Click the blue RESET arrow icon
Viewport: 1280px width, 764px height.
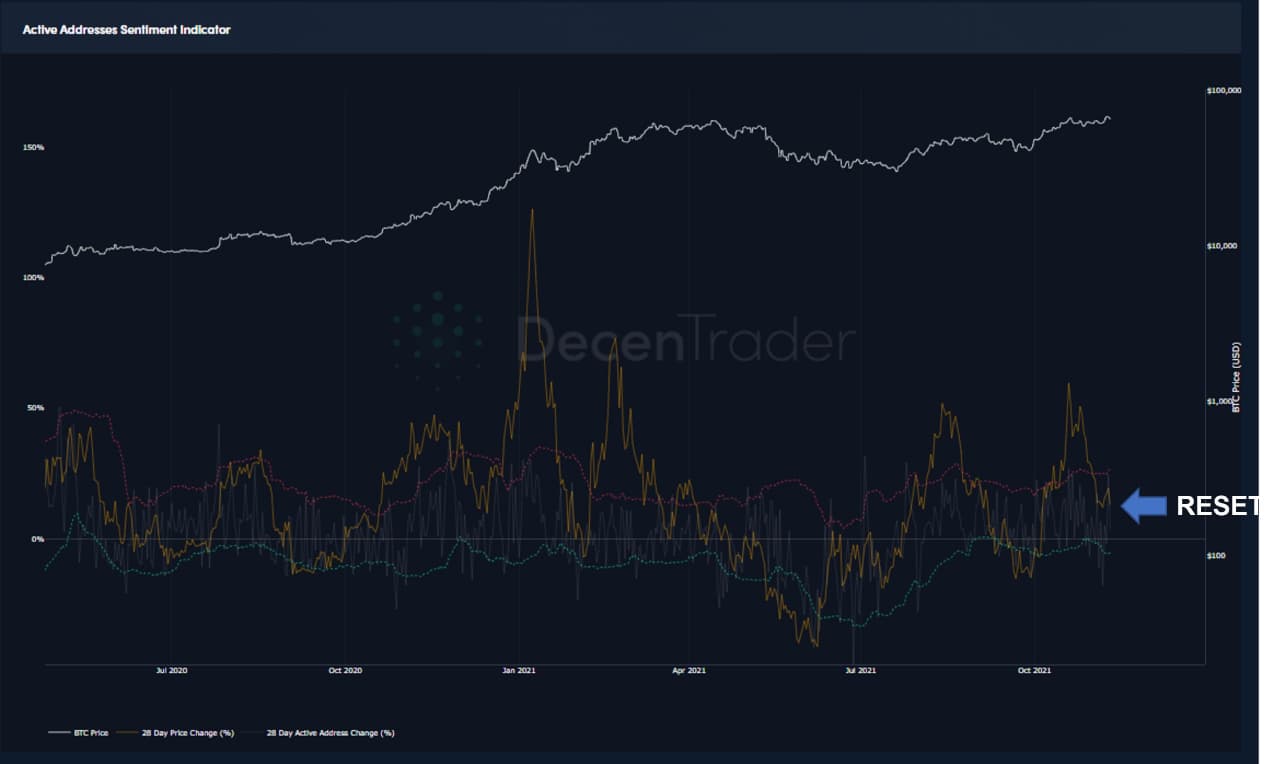1143,506
